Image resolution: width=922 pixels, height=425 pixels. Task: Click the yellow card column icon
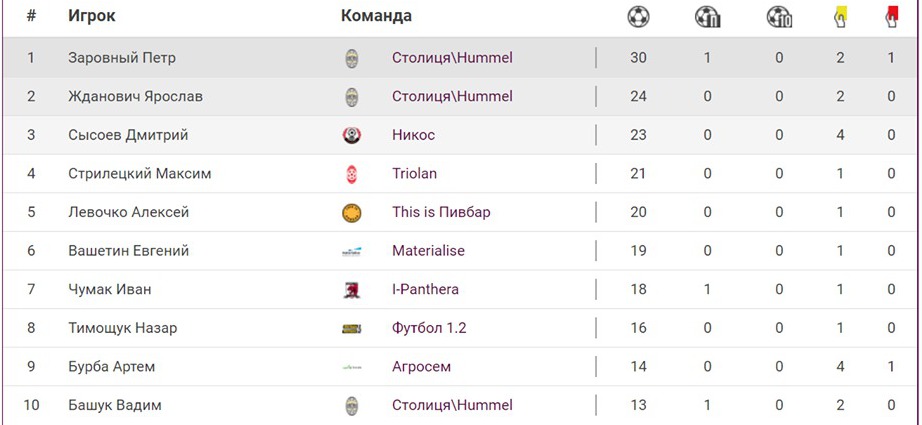840,16
